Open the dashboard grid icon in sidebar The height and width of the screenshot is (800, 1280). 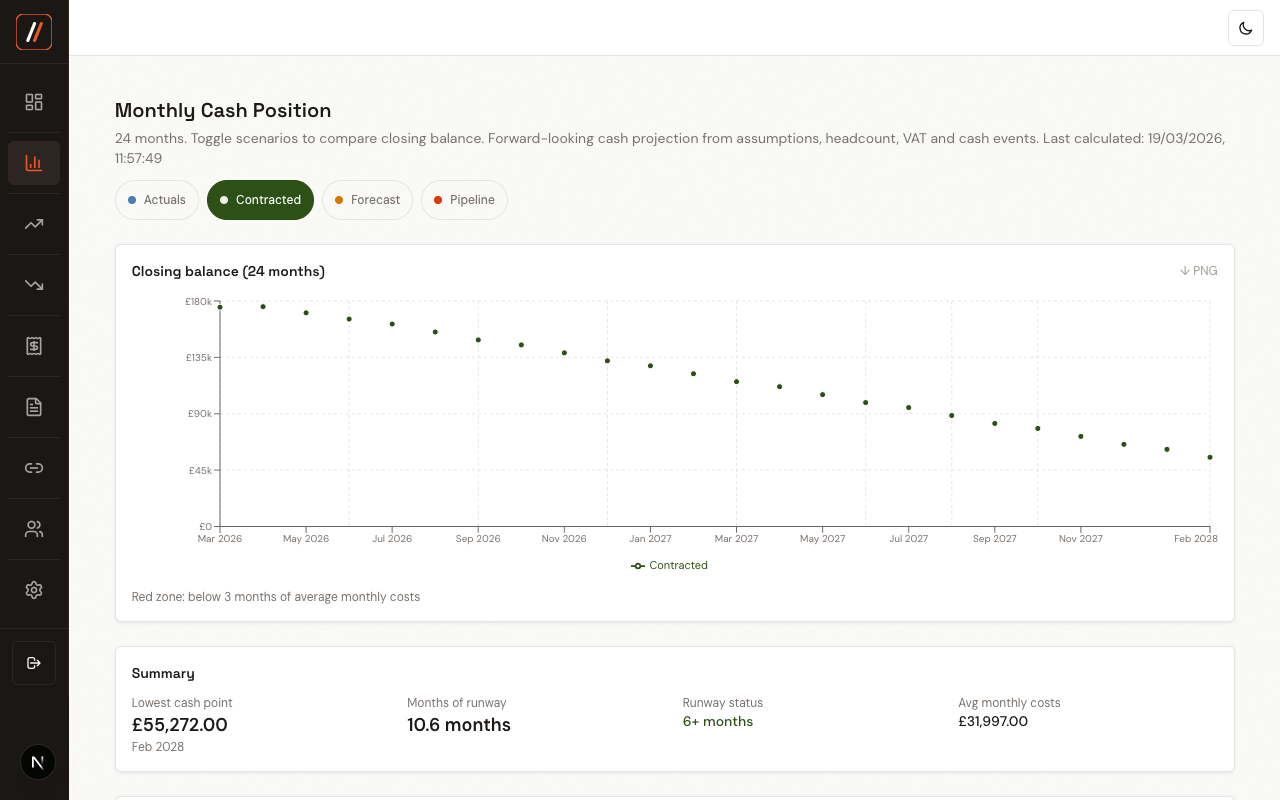point(34,102)
